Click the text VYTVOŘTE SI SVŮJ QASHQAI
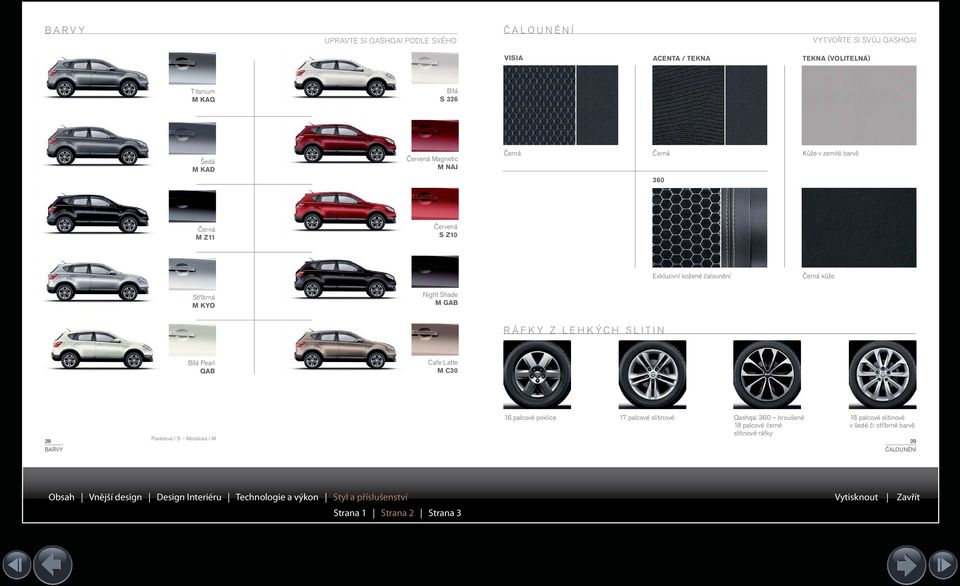 pos(864,40)
